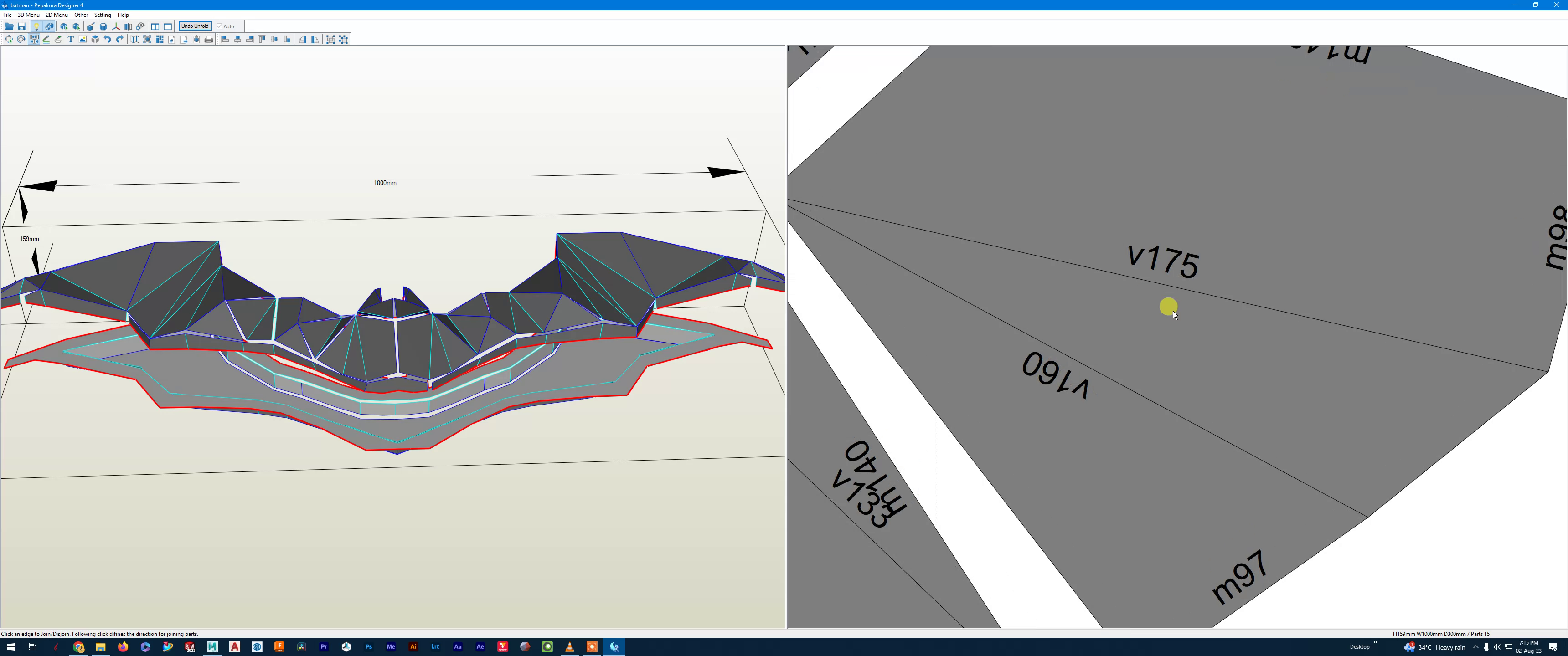Screen dimensions: 1568x656
Task: Toggle the light bulb lighting icon
Action: [36, 27]
